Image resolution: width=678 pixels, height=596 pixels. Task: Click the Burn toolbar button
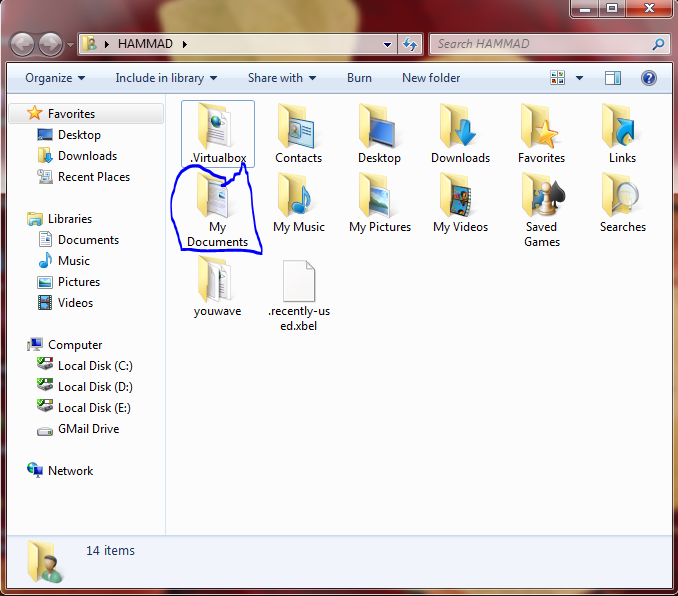pyautogui.click(x=359, y=78)
